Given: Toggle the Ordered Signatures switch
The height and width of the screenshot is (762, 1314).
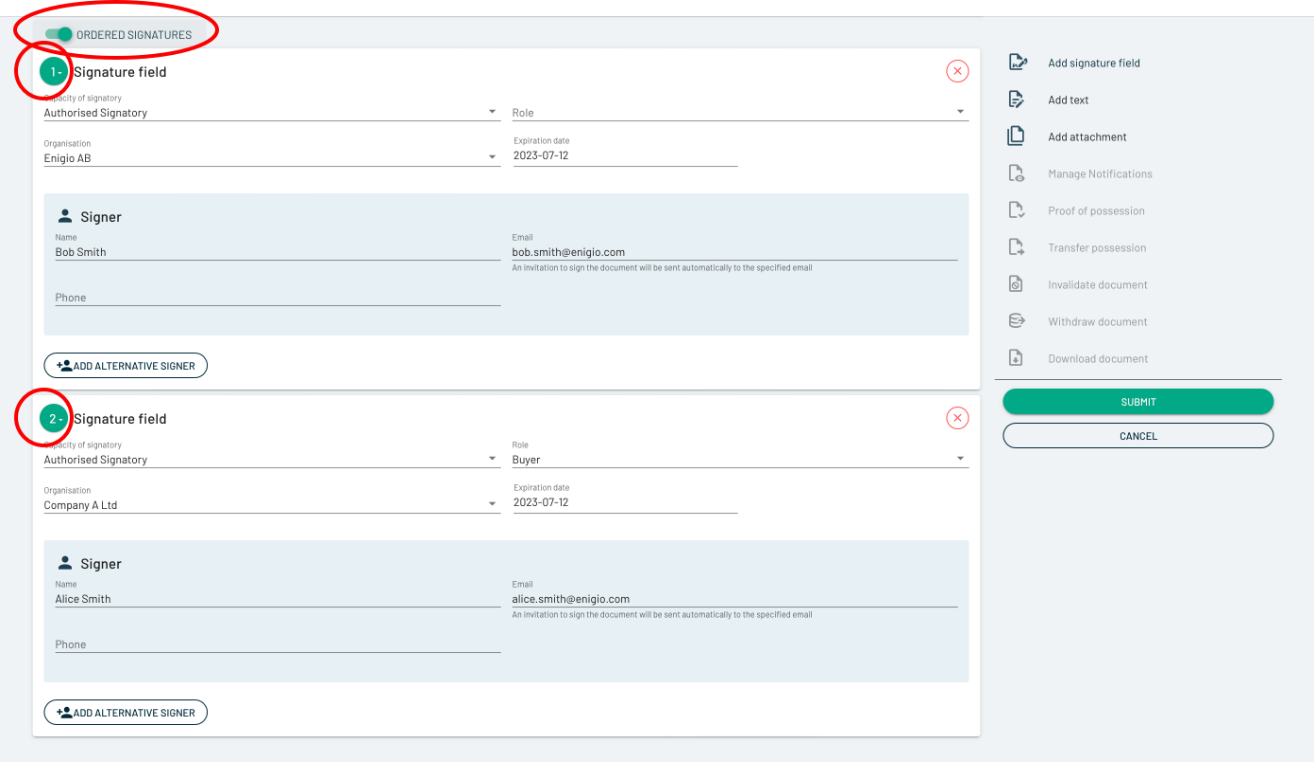Looking at the screenshot, I should (59, 35).
